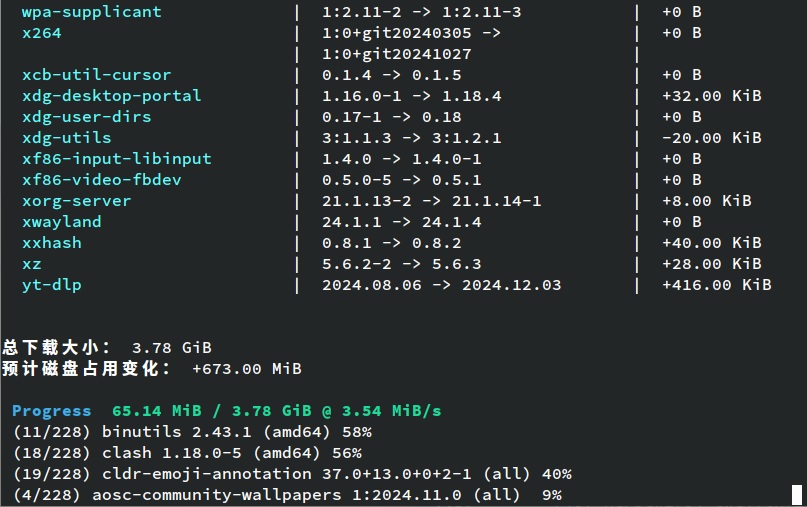Click the +673.00 MiB disk usage change value
The width and height of the screenshot is (807, 507).
tap(246, 369)
